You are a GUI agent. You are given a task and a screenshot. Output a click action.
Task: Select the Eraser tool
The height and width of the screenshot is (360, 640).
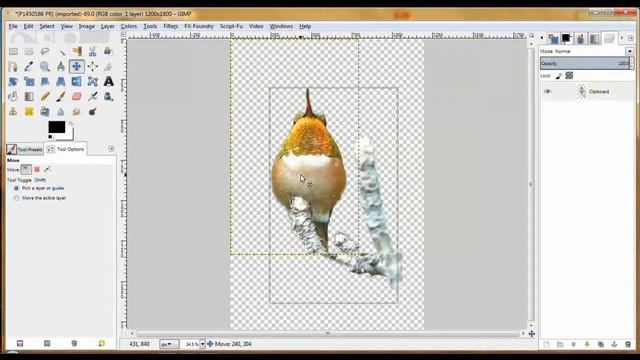click(77, 97)
